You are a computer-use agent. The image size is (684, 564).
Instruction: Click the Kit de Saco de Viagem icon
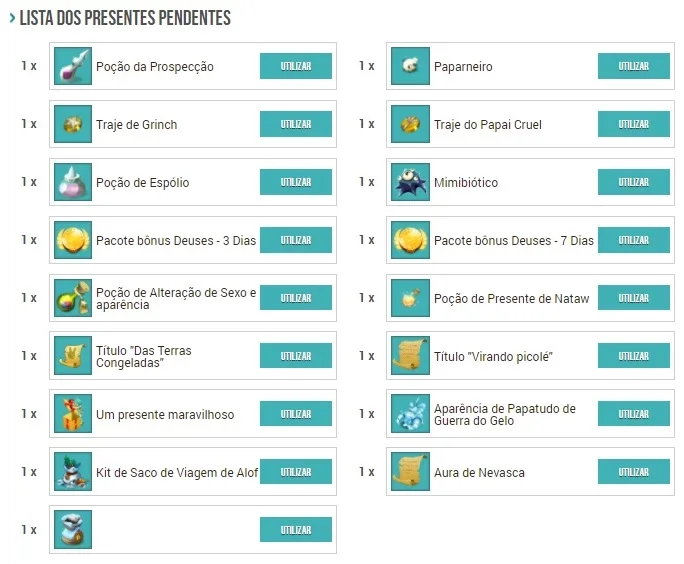[73, 472]
